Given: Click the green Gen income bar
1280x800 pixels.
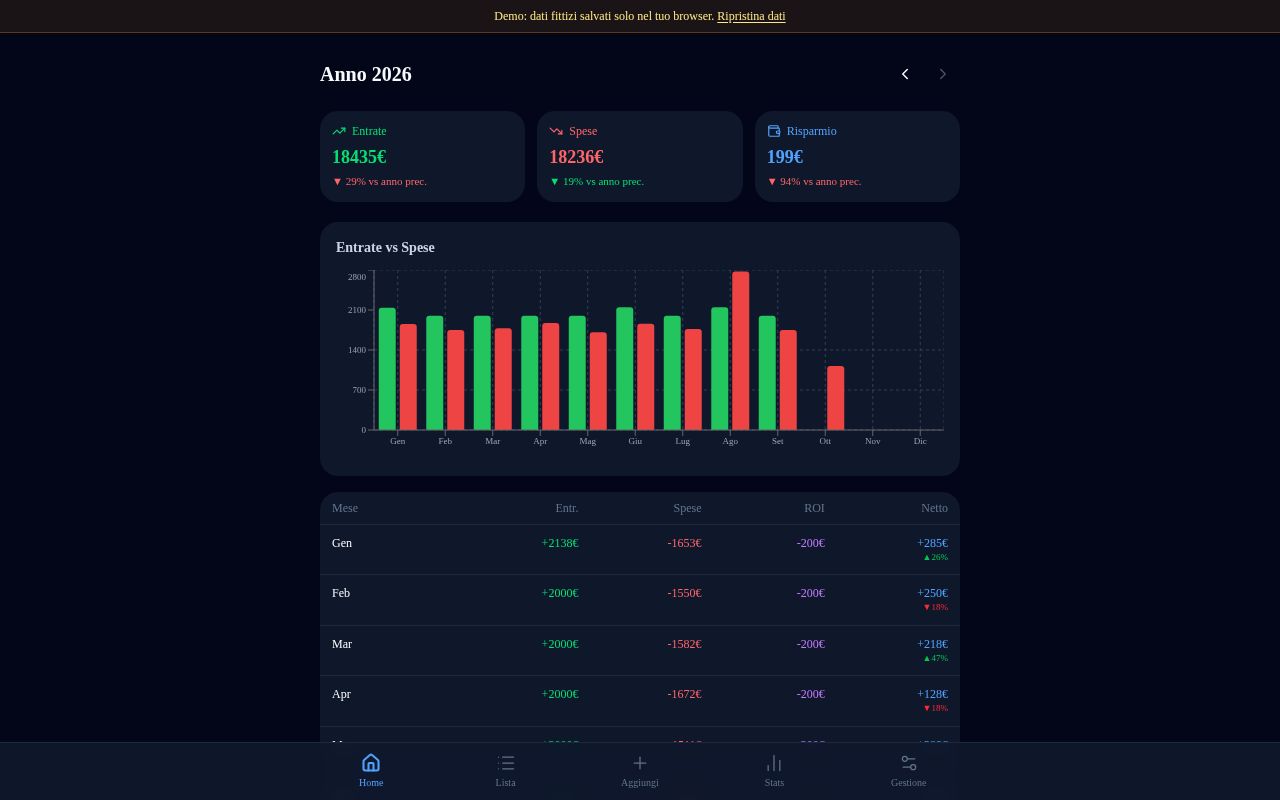Looking at the screenshot, I should (387, 369).
